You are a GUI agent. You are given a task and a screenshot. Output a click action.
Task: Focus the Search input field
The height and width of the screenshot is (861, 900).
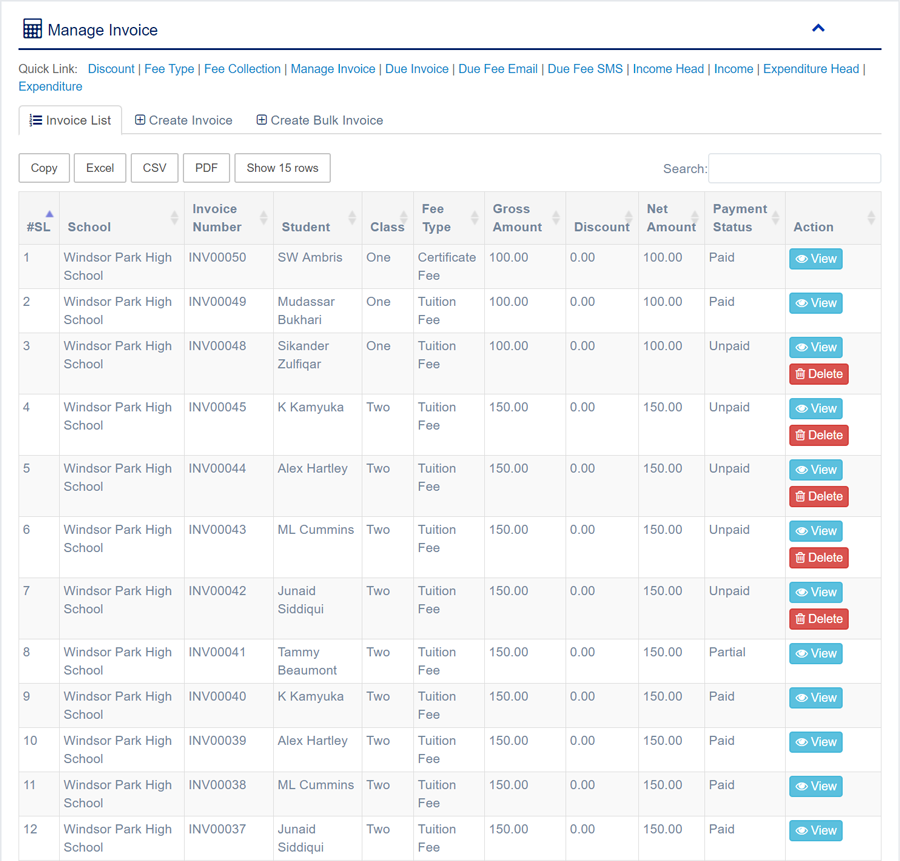click(x=794, y=168)
